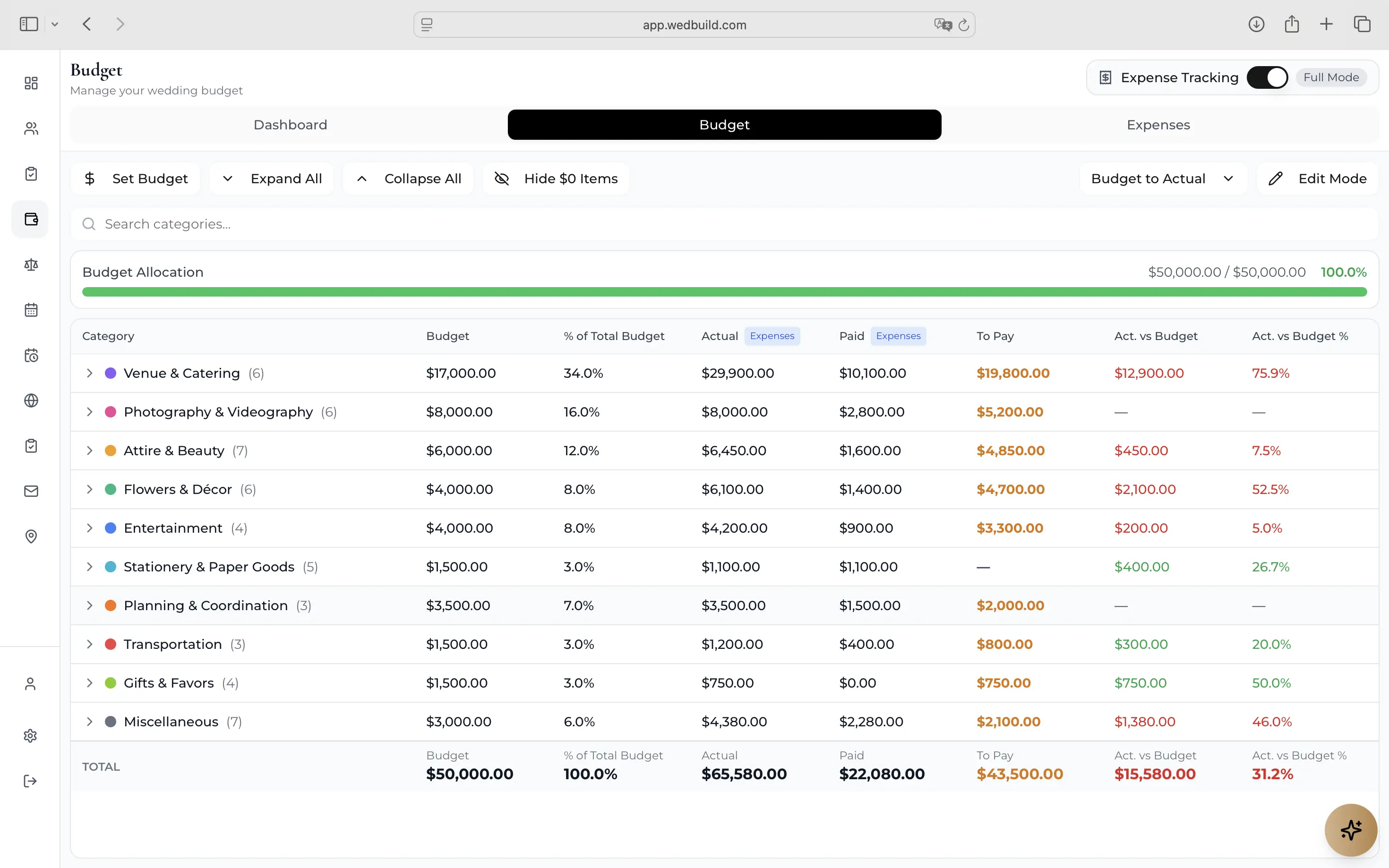Select the Budget tab
Screen dimensions: 1389x868
coord(724,125)
